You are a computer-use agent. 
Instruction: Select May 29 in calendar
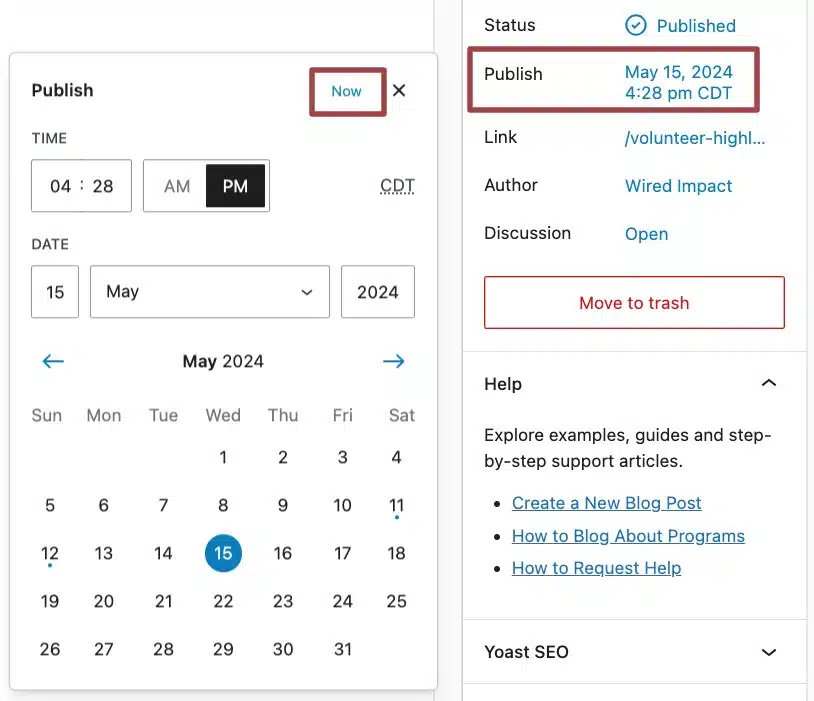[223, 649]
